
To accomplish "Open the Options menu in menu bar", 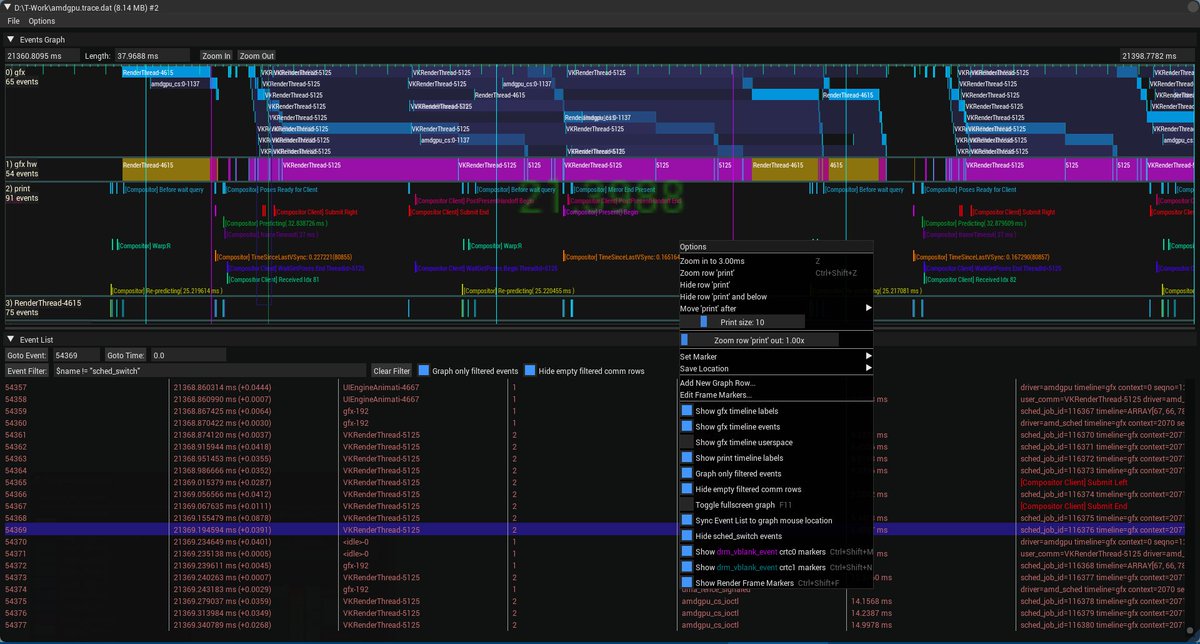I will (42, 21).
